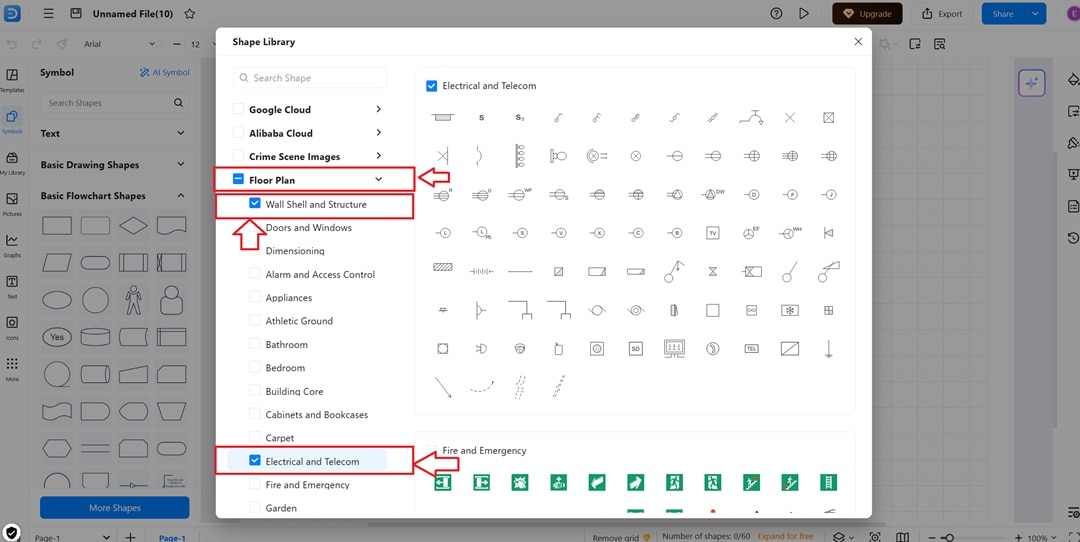Screen dimensions: 1080x542
Task: Open the hamburger main menu
Action: (48, 14)
